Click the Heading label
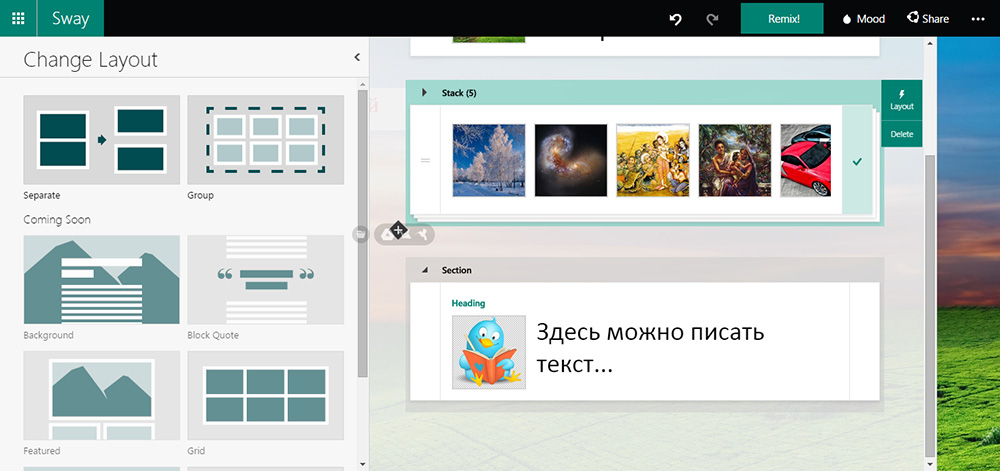The height and width of the screenshot is (471, 1000). pos(468,303)
